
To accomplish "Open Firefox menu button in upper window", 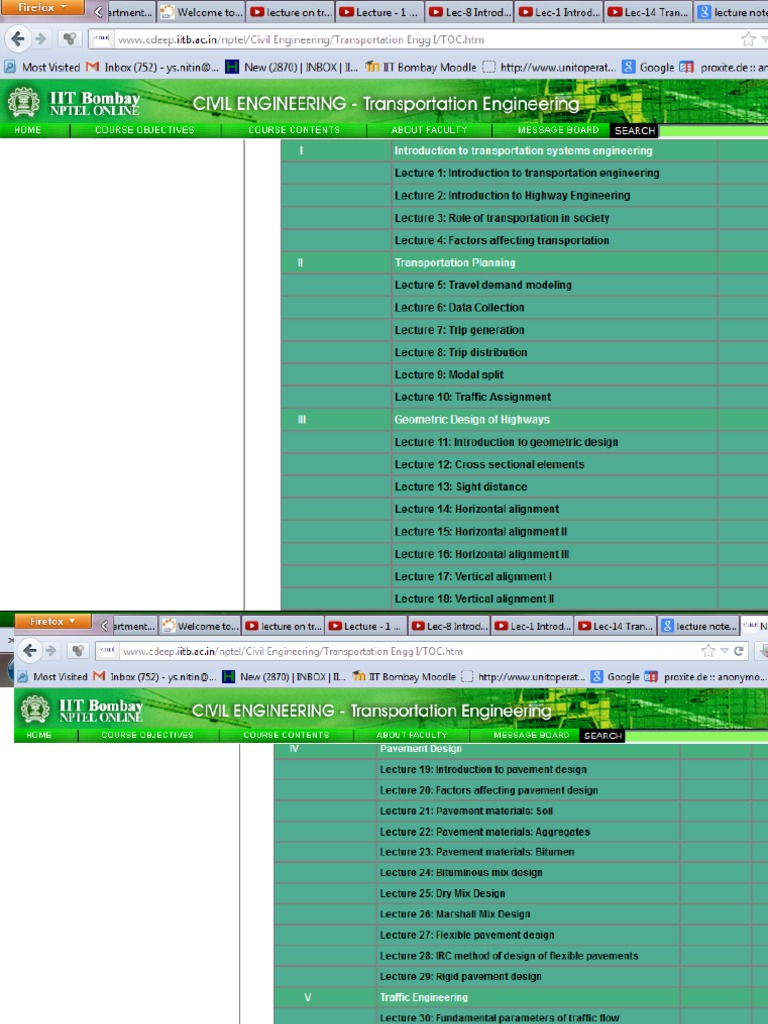I will point(42,8).
